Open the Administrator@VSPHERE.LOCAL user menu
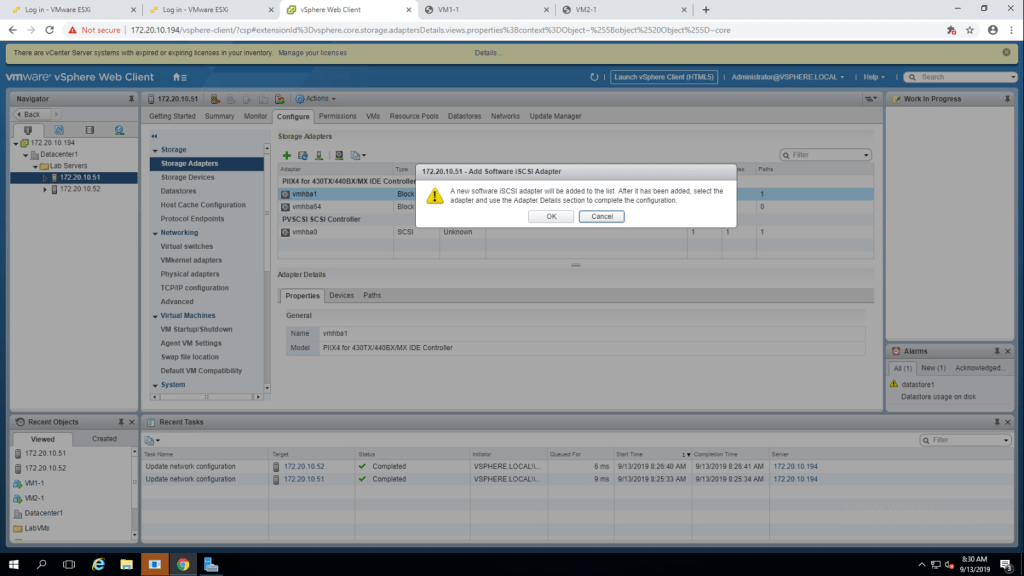 [x=787, y=77]
